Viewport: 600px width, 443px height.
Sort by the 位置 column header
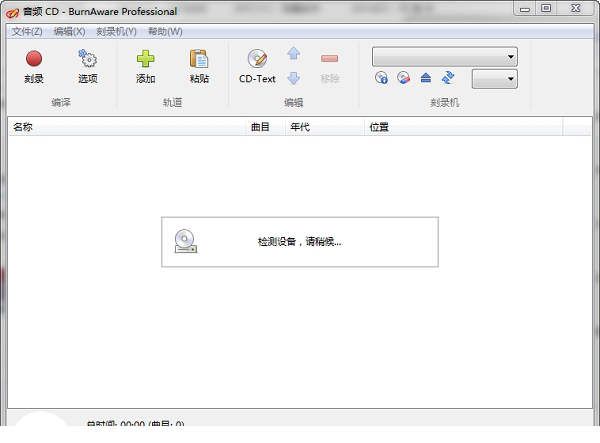click(463, 127)
